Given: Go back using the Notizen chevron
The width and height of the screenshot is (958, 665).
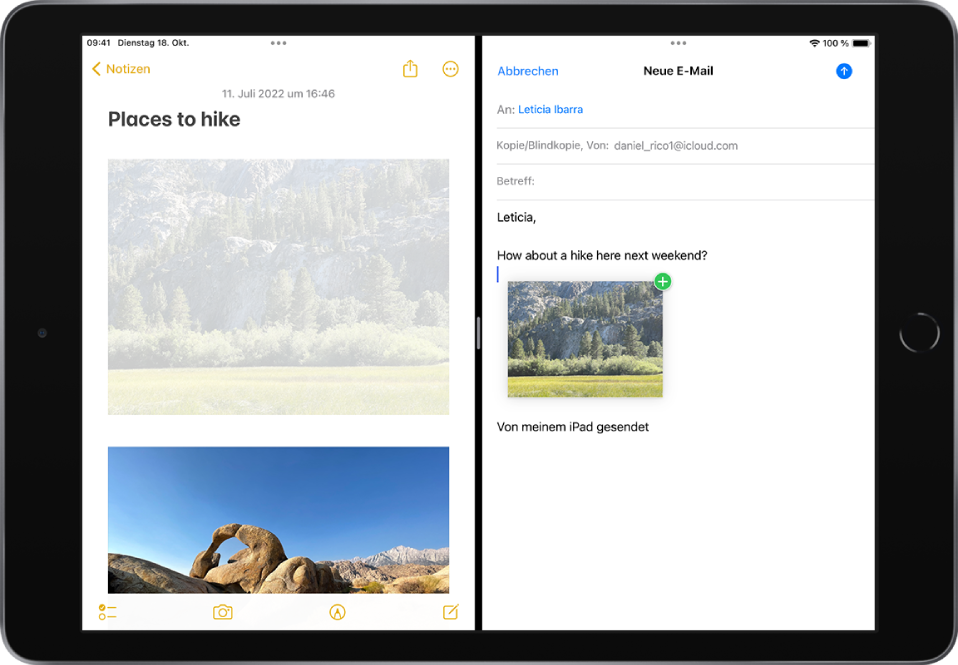Looking at the screenshot, I should pos(120,68).
